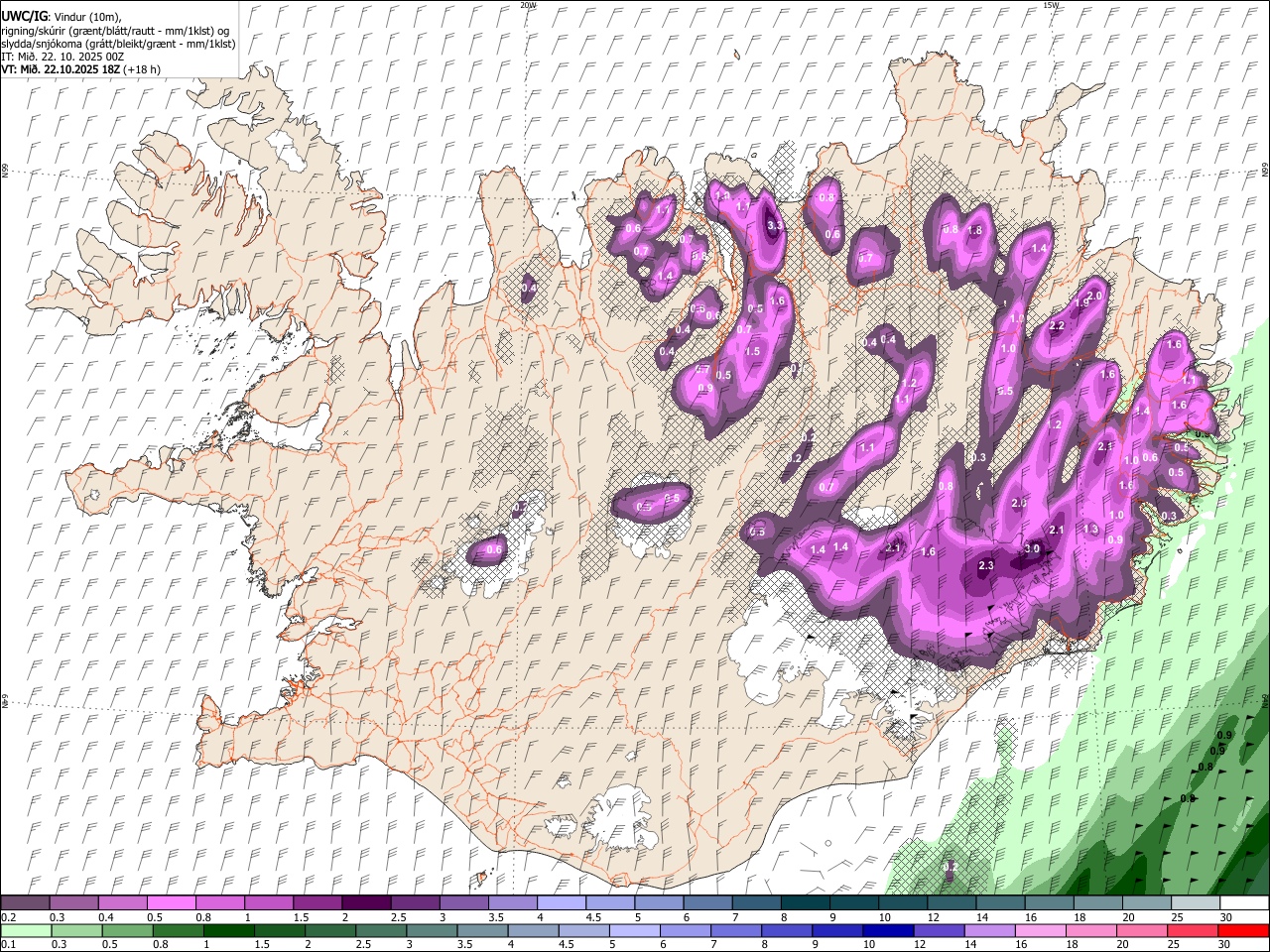Pick the deep navy 10 mm rain swatch

click(887, 931)
